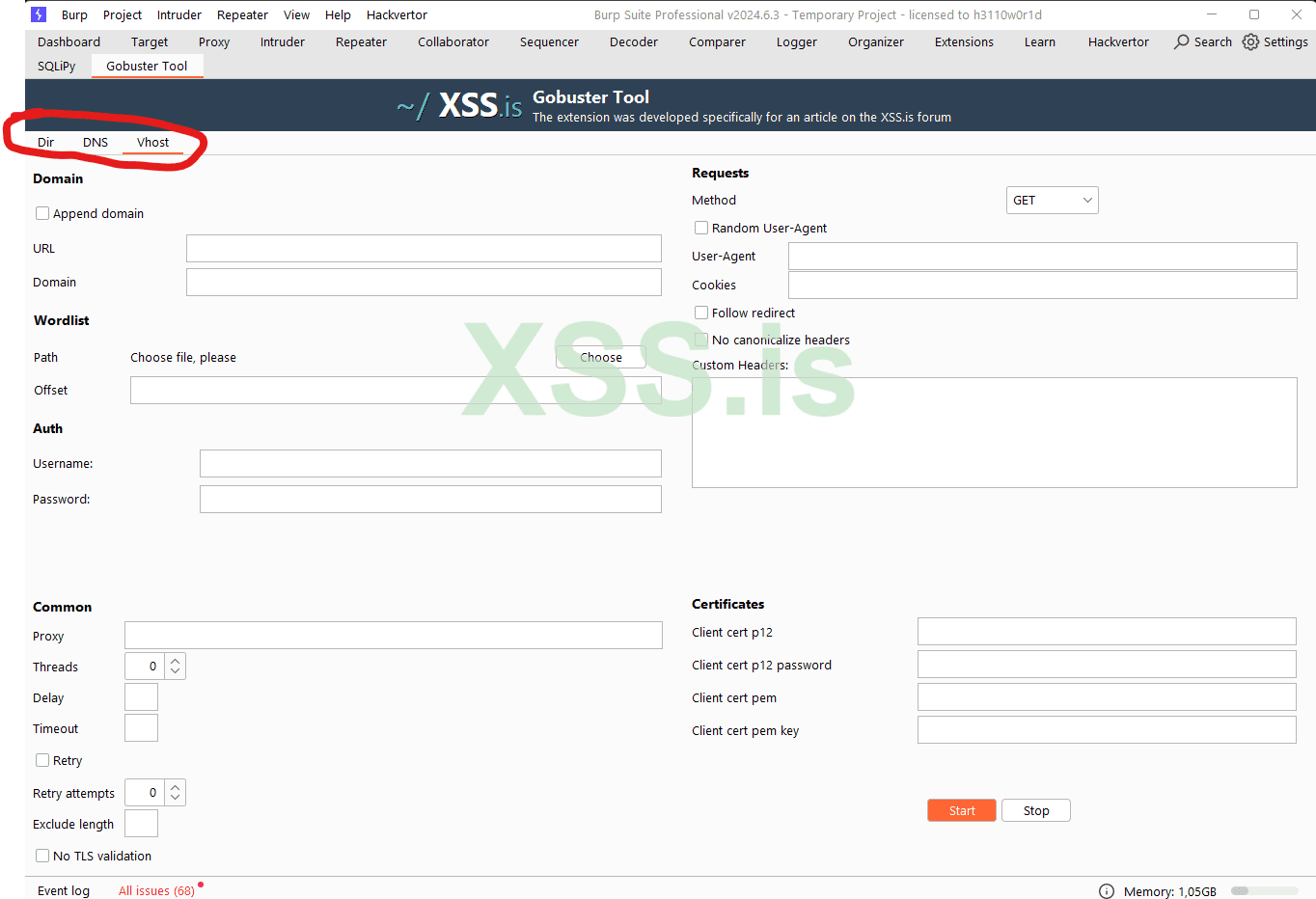The image size is (1316, 899).
Task: Click the Domain input field
Action: [x=424, y=282]
